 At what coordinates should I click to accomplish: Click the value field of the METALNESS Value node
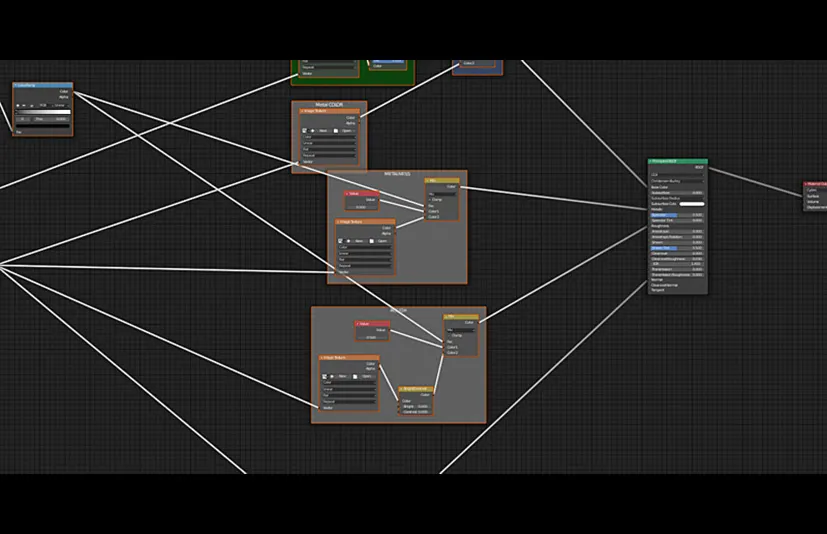pyautogui.click(x=361, y=207)
